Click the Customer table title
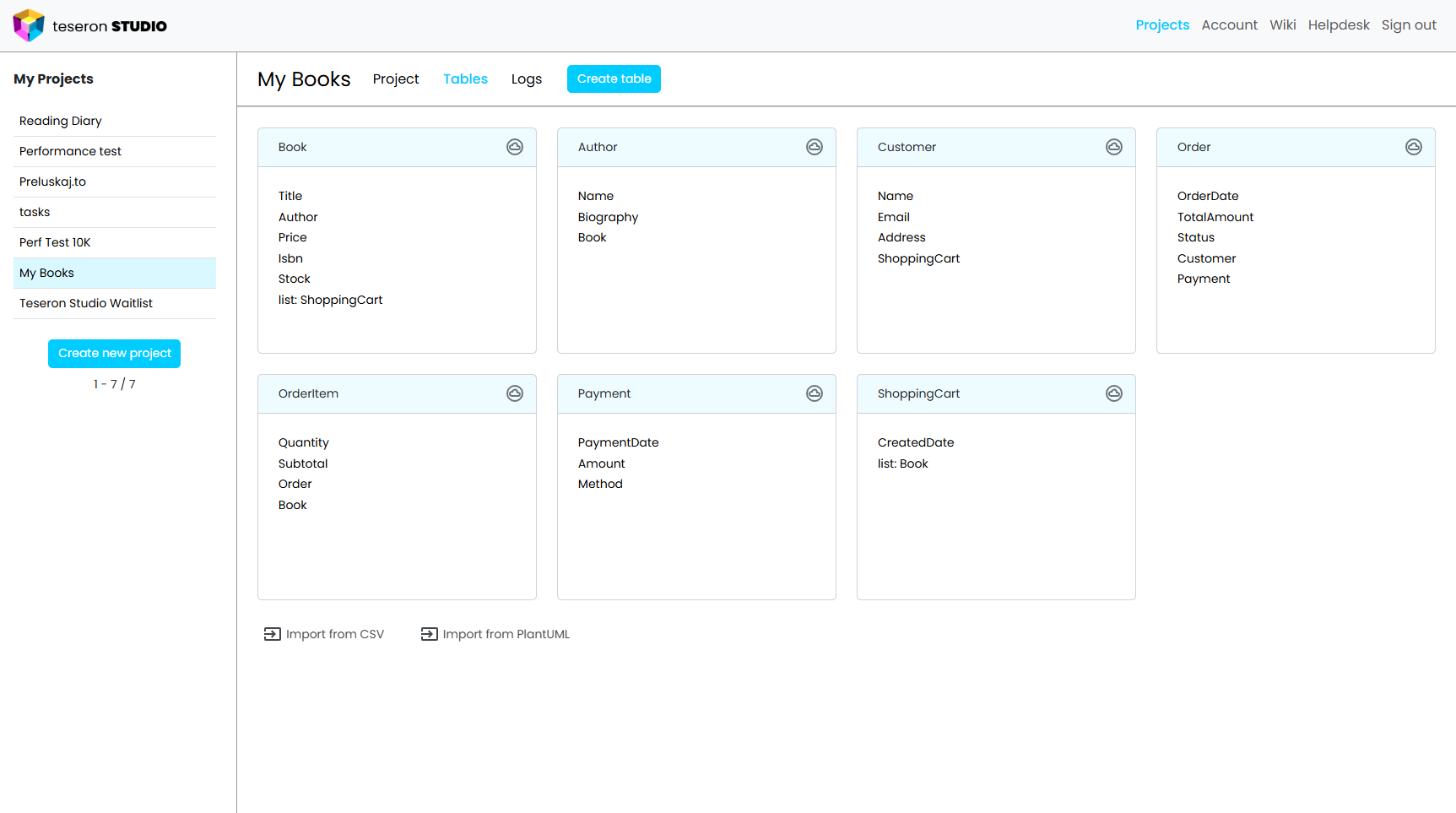 (x=907, y=147)
